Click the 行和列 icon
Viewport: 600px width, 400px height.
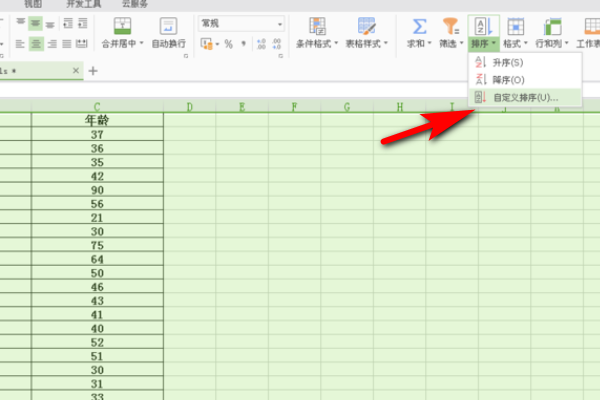click(553, 26)
